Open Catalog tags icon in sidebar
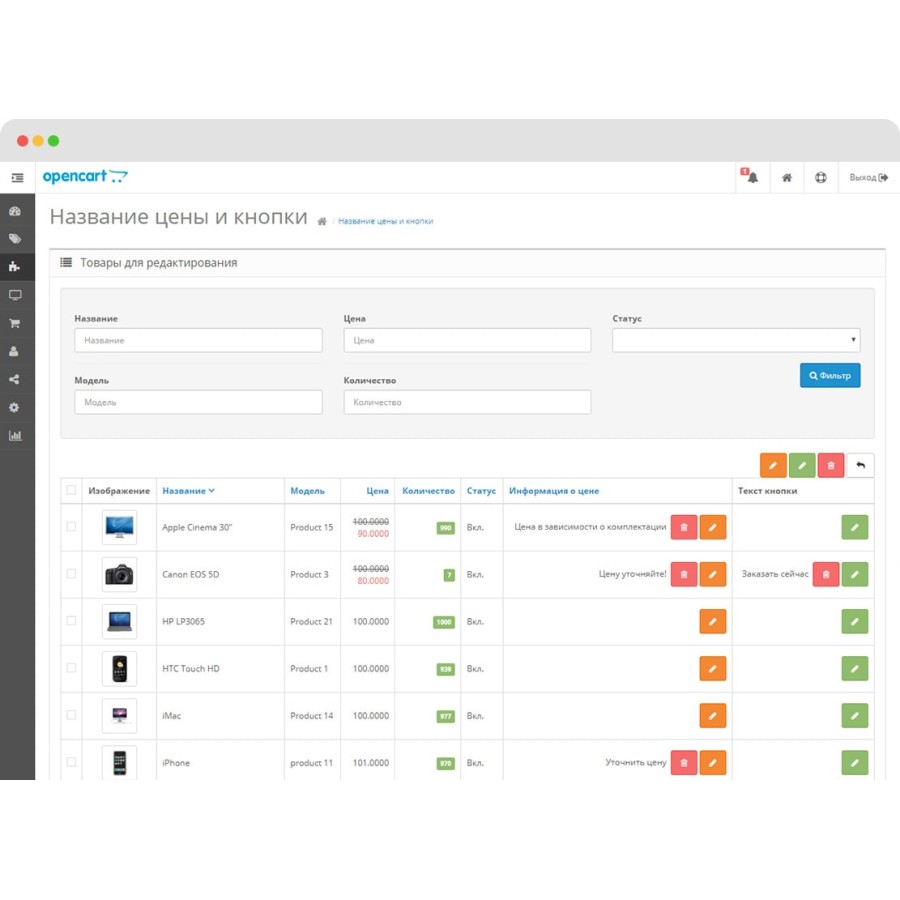The height and width of the screenshot is (900, 900). pyautogui.click(x=15, y=239)
